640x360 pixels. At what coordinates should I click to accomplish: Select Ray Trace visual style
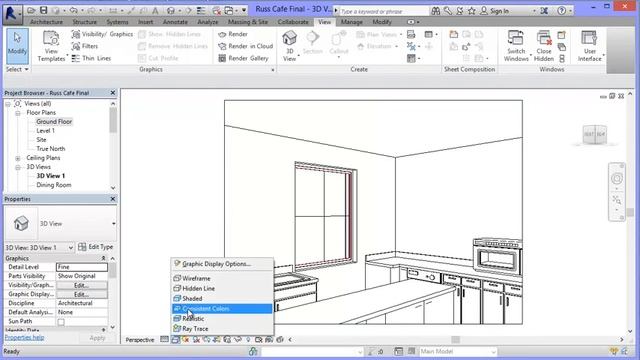click(x=222, y=329)
